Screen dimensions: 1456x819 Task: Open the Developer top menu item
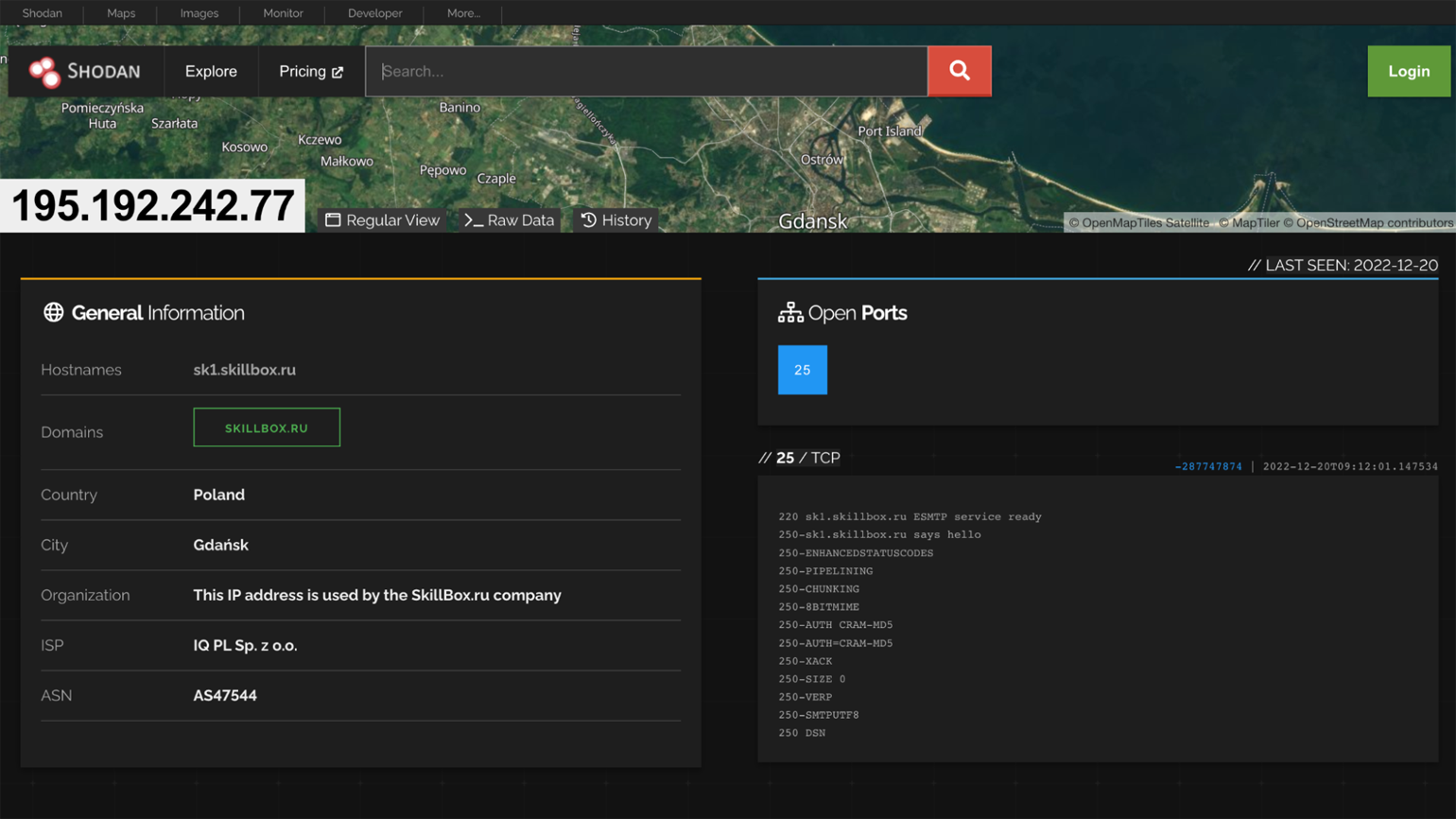pyautogui.click(x=374, y=13)
